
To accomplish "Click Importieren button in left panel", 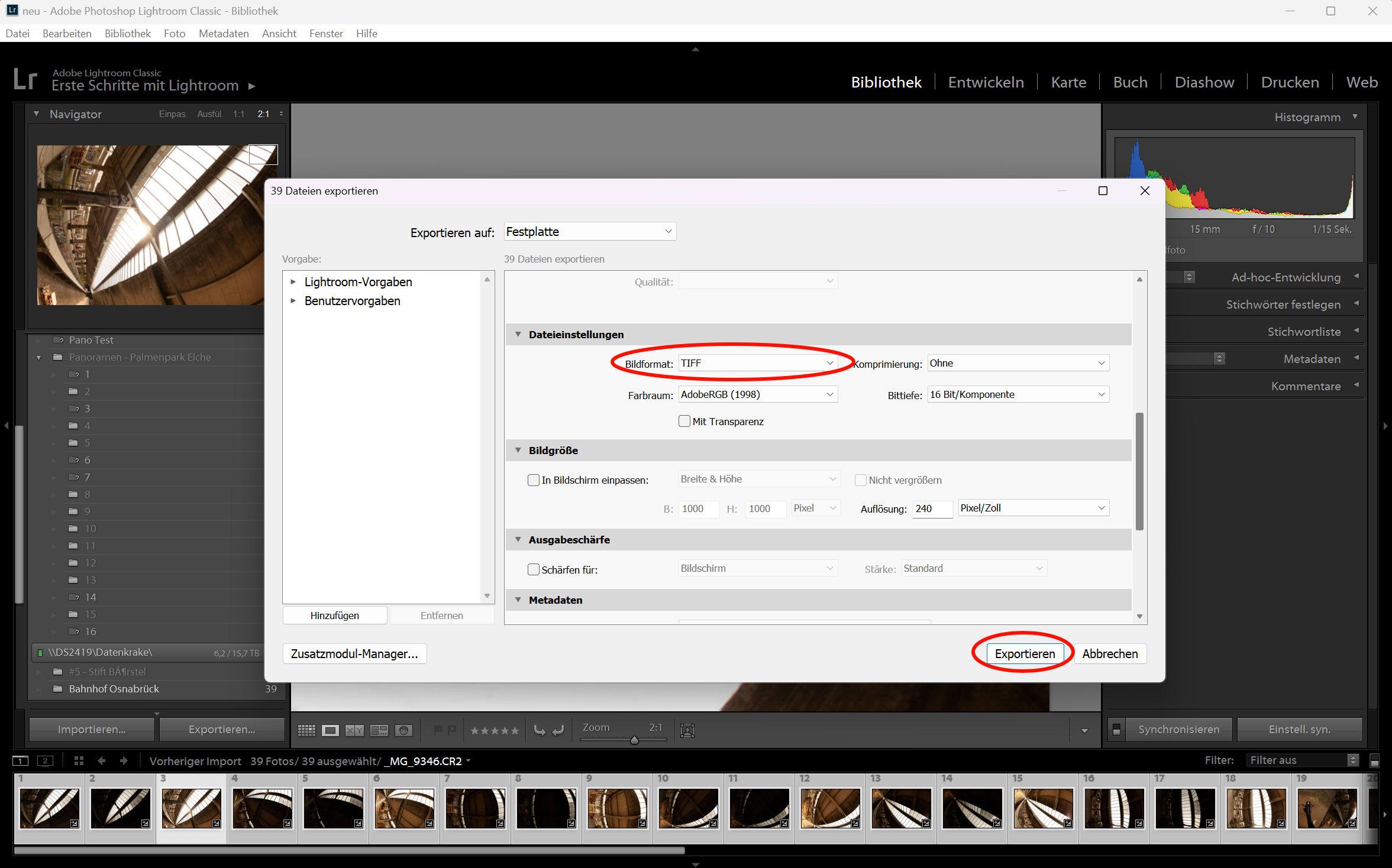I will tap(92, 729).
